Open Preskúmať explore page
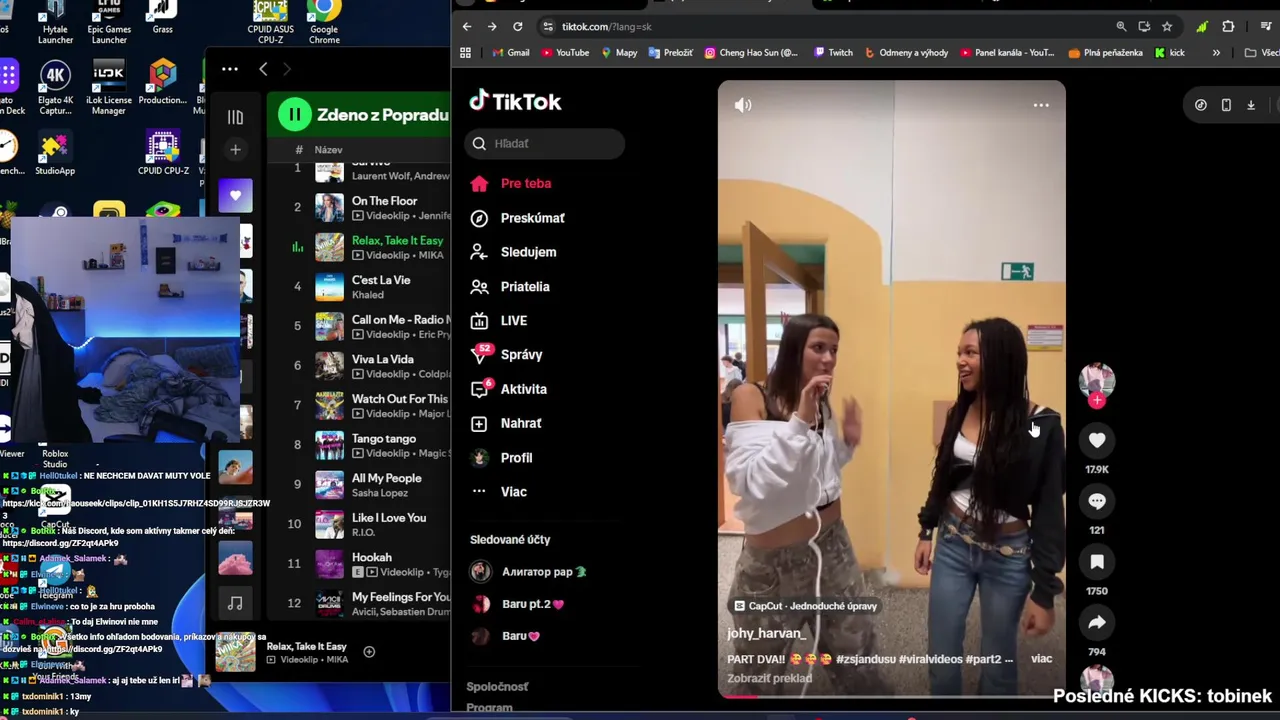 [518, 218]
